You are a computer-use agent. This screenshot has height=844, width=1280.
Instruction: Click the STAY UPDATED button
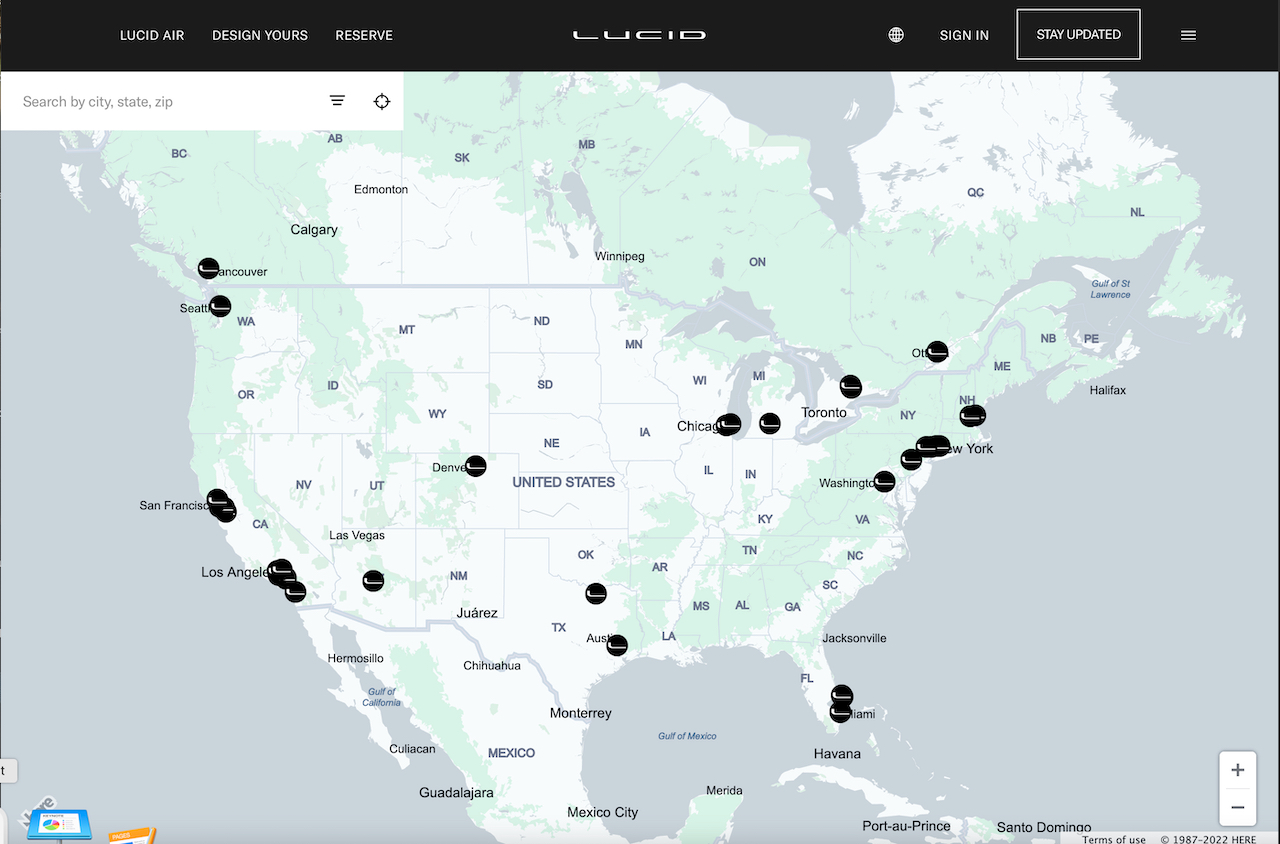coord(1078,34)
